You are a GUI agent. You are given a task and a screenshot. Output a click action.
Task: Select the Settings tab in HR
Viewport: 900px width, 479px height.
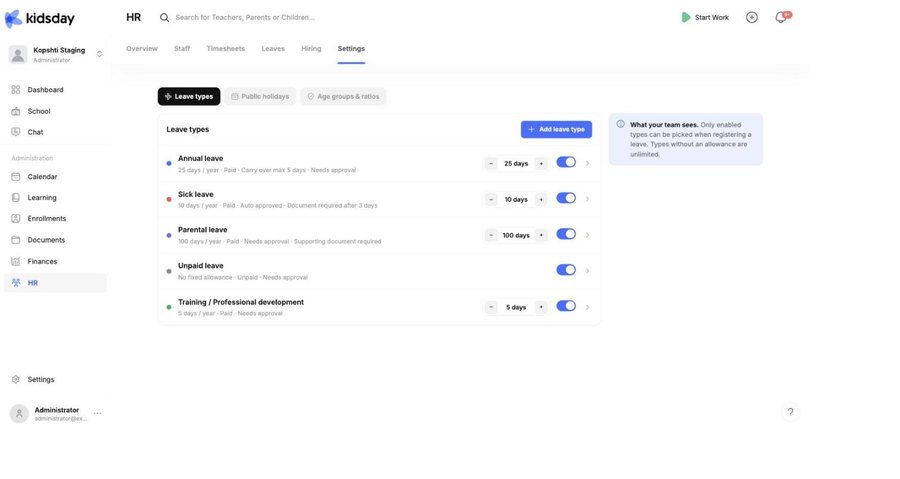coord(351,49)
